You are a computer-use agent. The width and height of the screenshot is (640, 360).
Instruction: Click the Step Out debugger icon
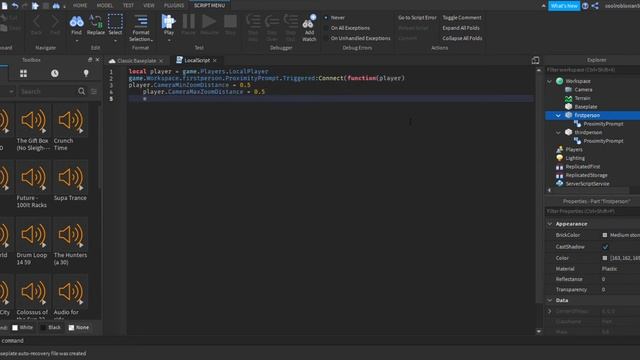[291, 21]
